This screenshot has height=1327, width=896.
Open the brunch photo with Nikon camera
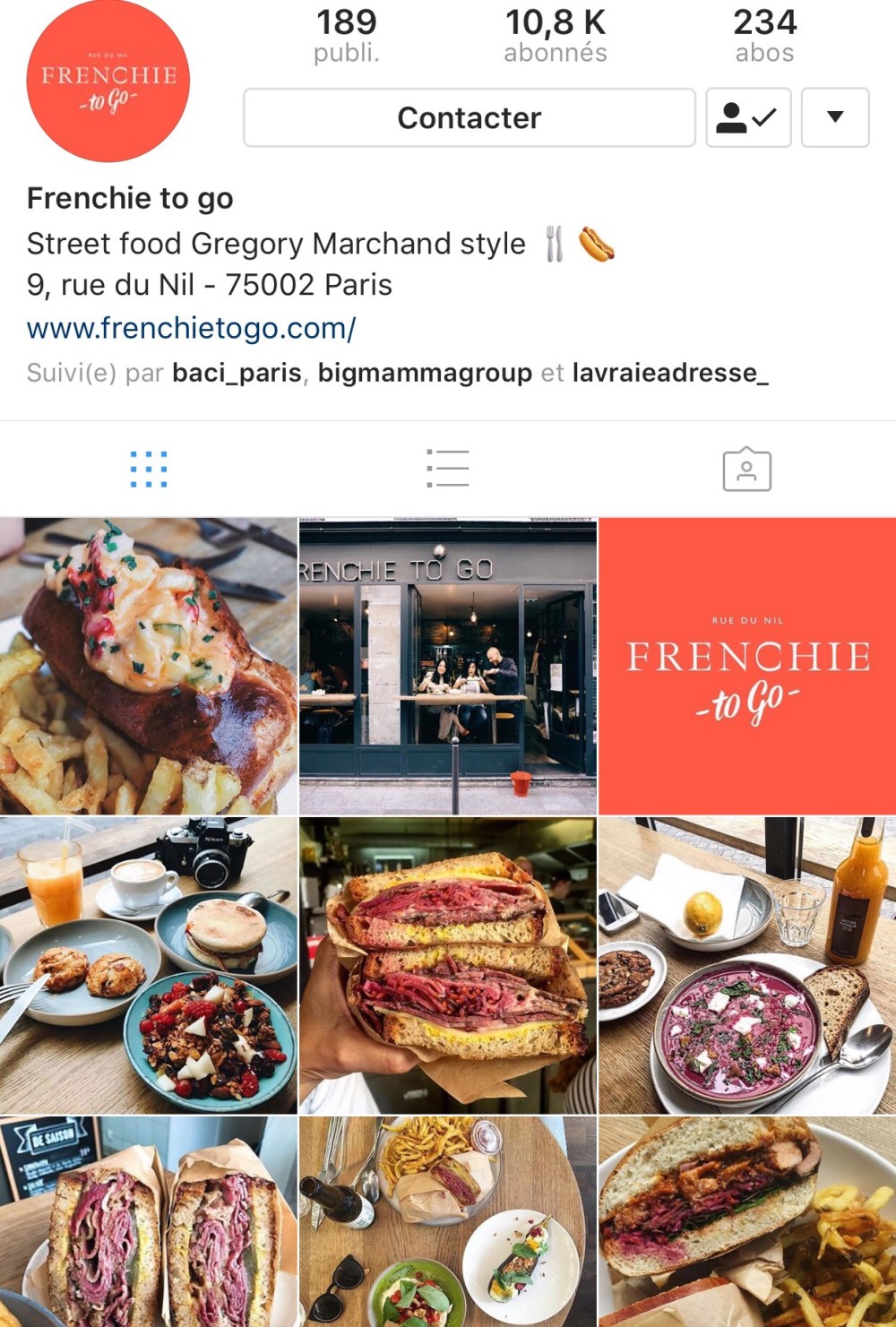coord(148,965)
